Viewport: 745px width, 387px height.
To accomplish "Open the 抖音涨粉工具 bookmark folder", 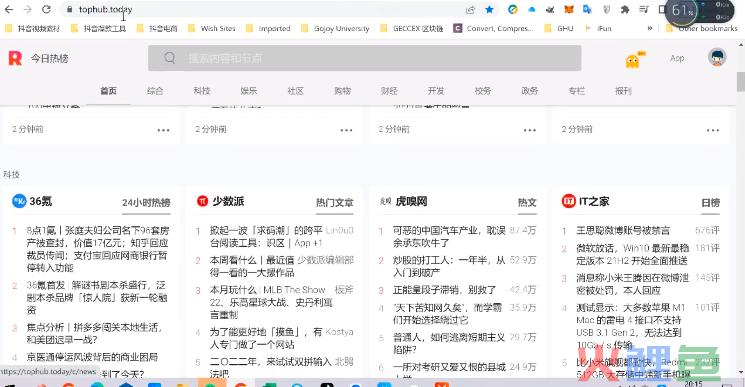I will click(x=98, y=28).
